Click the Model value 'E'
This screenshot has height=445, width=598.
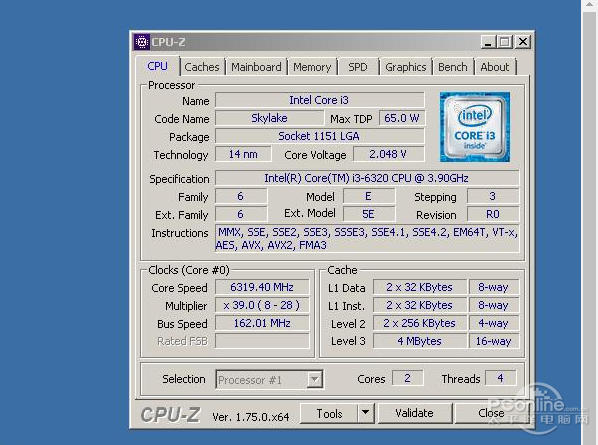[368, 196]
